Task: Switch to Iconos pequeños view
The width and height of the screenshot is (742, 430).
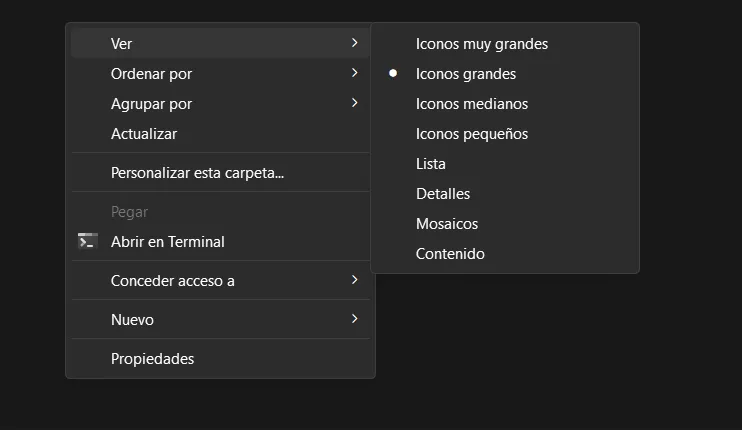Action: [x=471, y=134]
